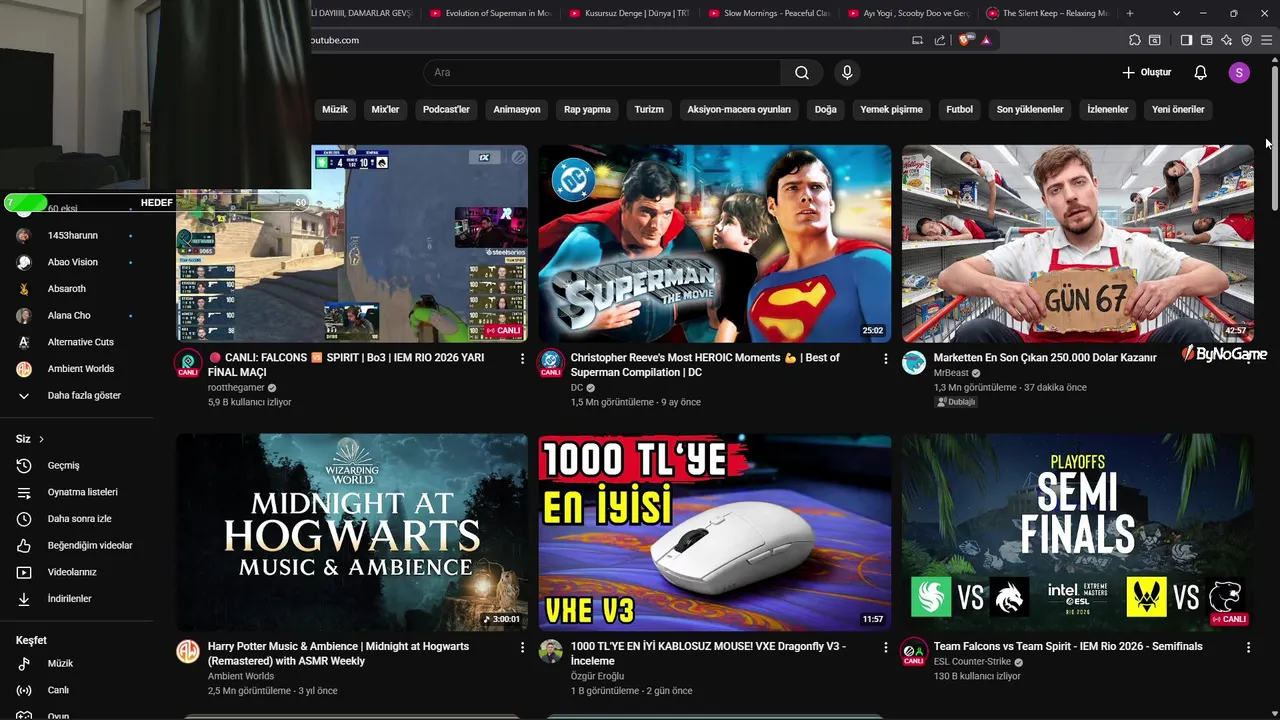Screen dimensions: 1280x720
Task: Open roothegamer channel name link
Action: 236,387
